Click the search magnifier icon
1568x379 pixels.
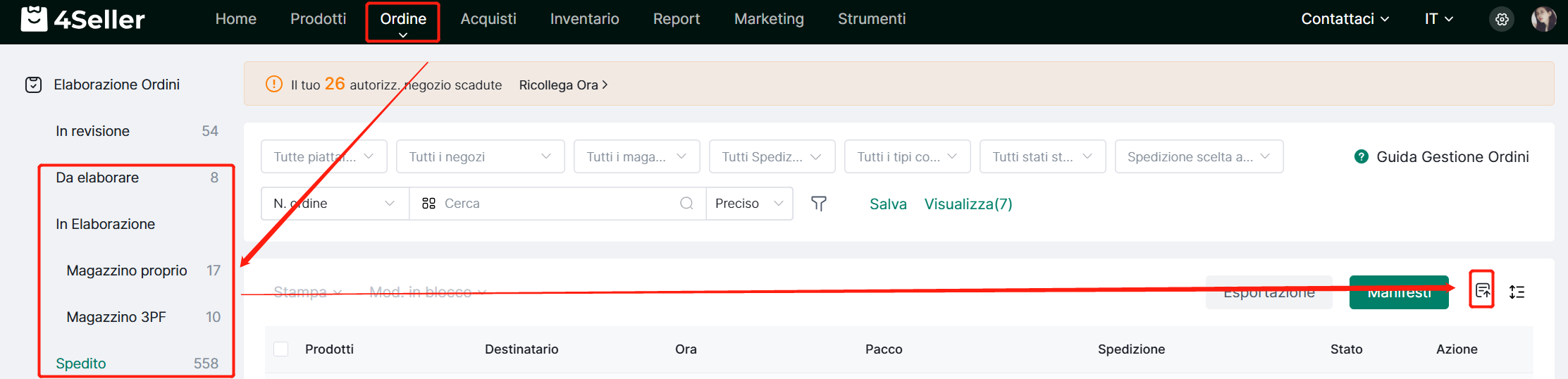point(686,204)
